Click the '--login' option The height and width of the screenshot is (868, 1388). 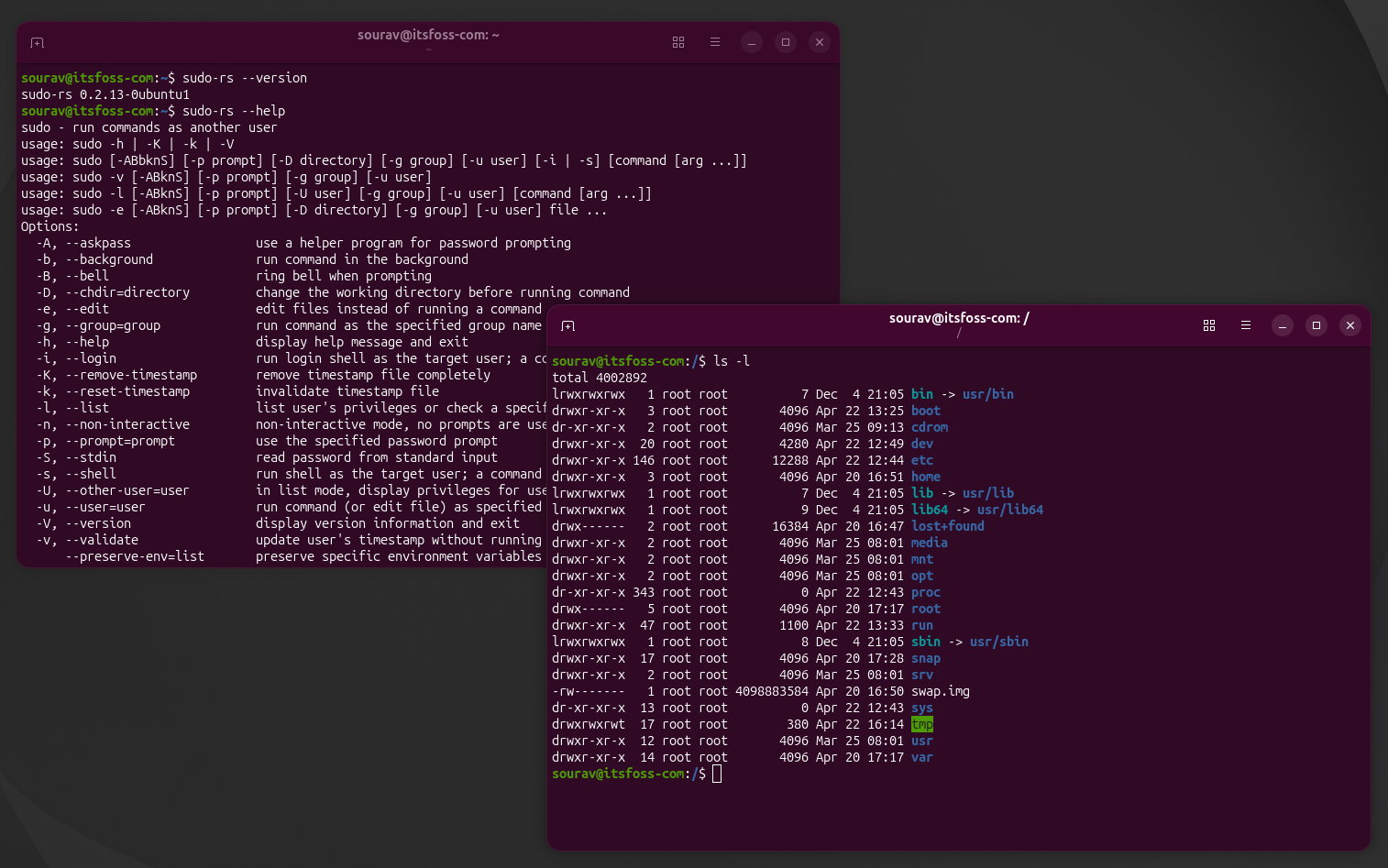coord(91,358)
